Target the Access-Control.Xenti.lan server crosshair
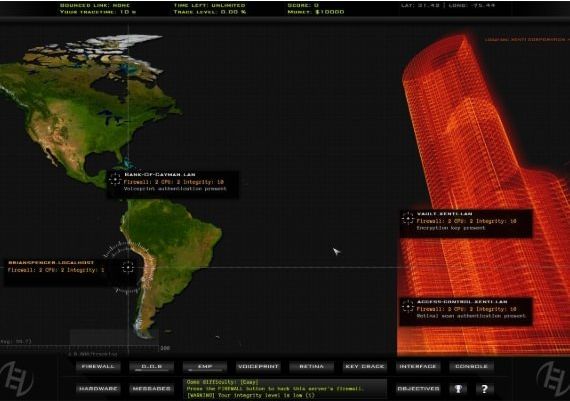Screen dimensions: 570x401 coord(408,306)
